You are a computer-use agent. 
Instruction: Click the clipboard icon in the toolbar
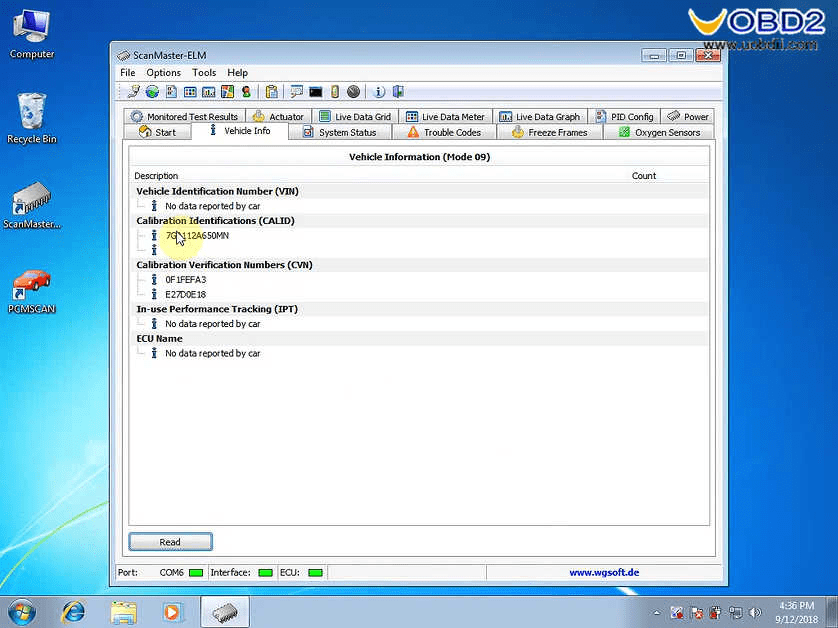(271, 91)
